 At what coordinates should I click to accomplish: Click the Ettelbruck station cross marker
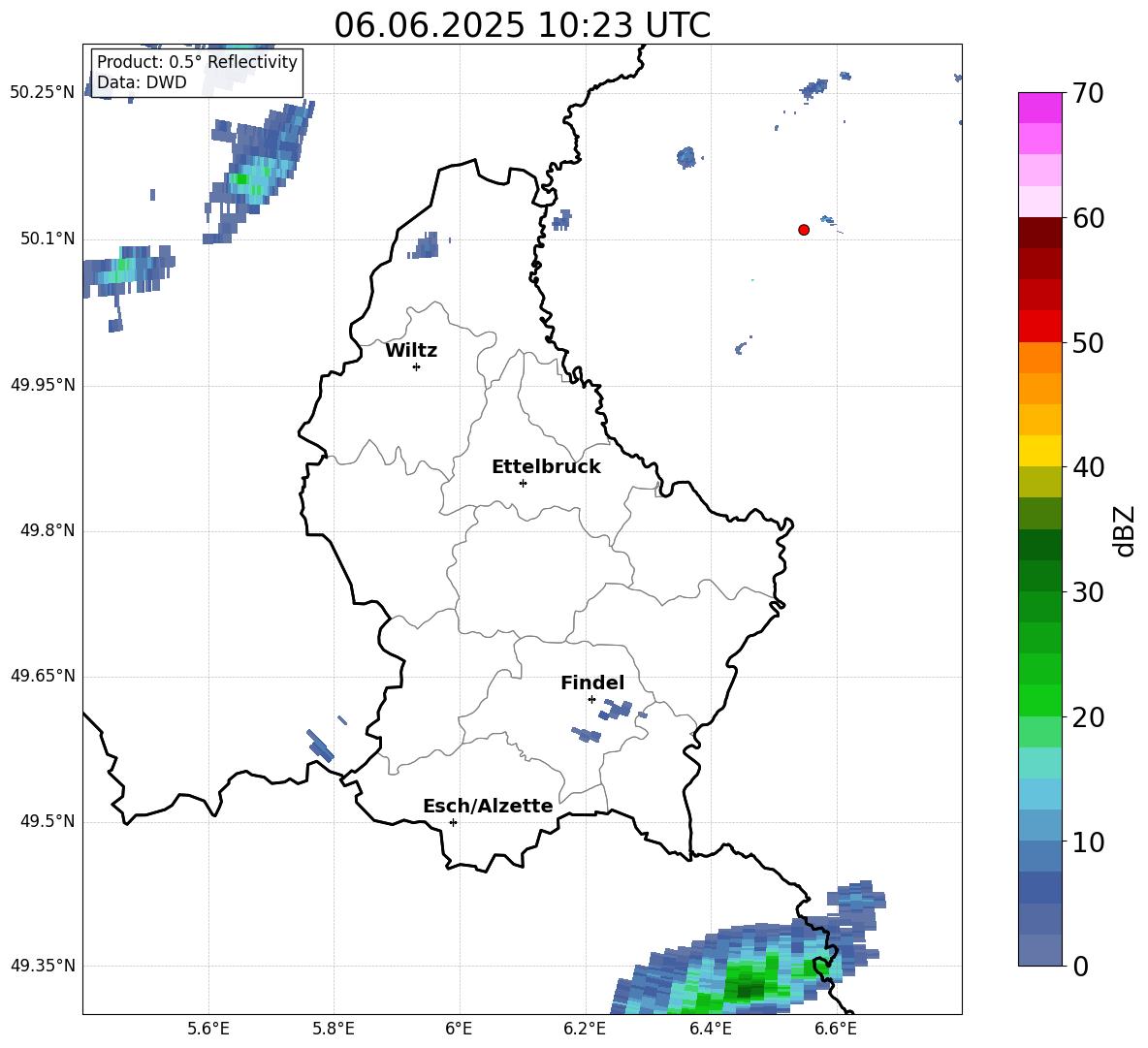click(x=523, y=483)
